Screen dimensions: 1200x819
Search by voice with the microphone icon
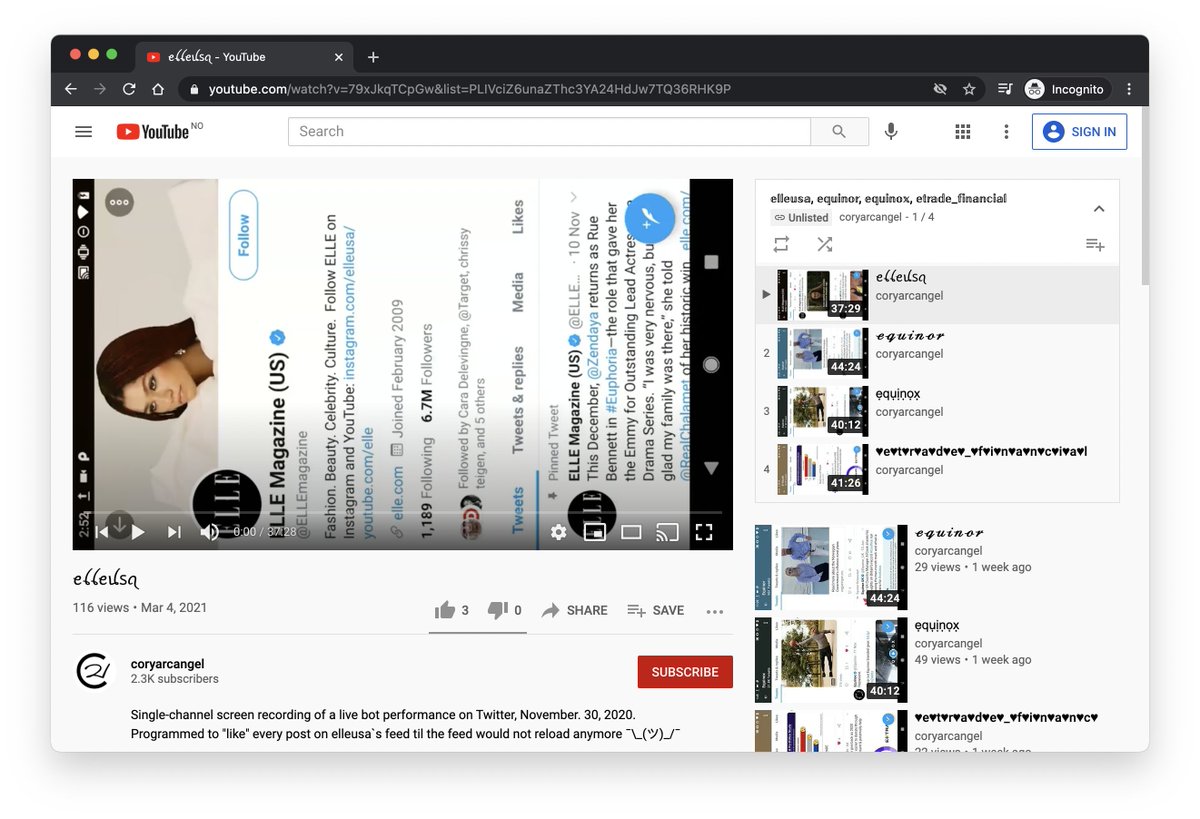891,131
